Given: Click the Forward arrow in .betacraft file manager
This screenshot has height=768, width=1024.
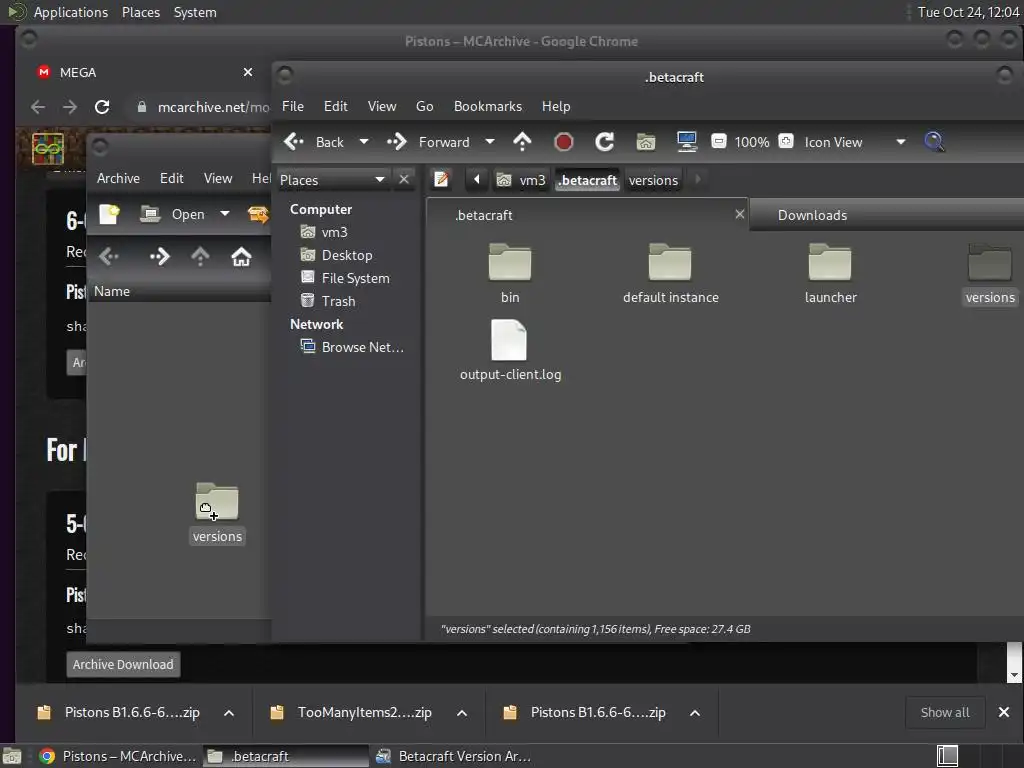Looking at the screenshot, I should 396,142.
